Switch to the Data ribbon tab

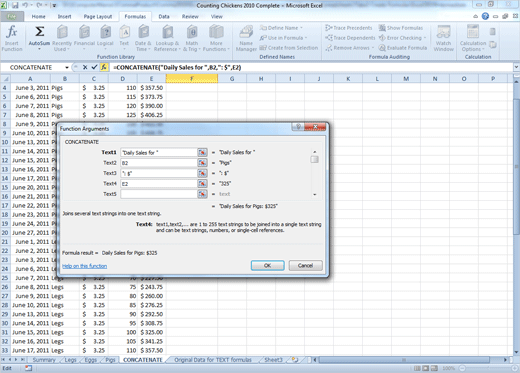pos(164,16)
